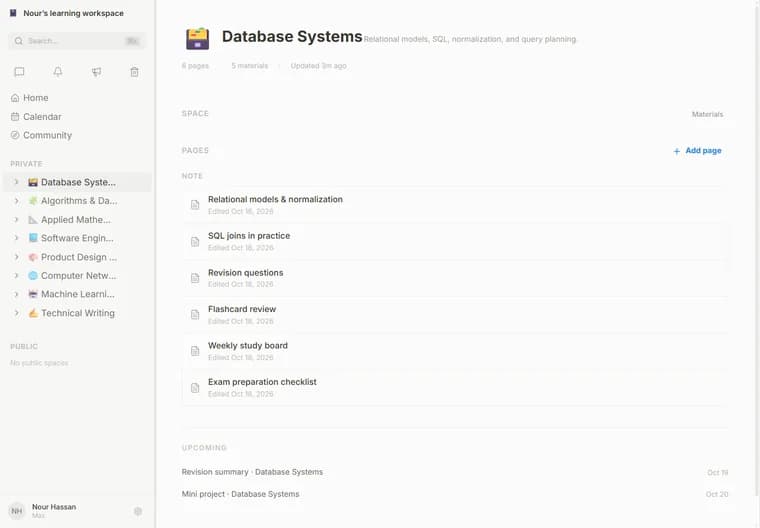
Task: Click the page count text in header
Action: 195,66
